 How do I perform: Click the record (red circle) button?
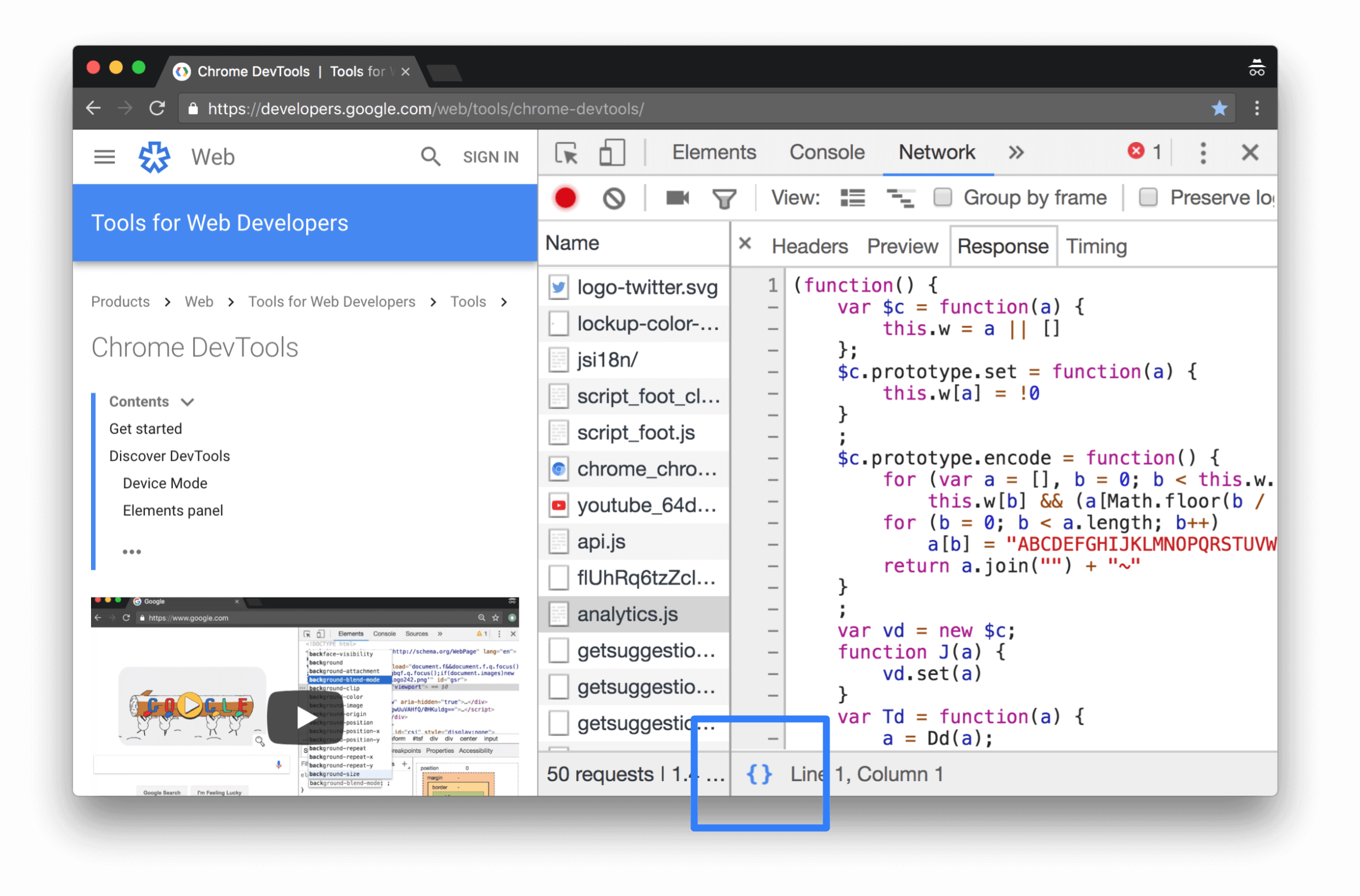[567, 197]
